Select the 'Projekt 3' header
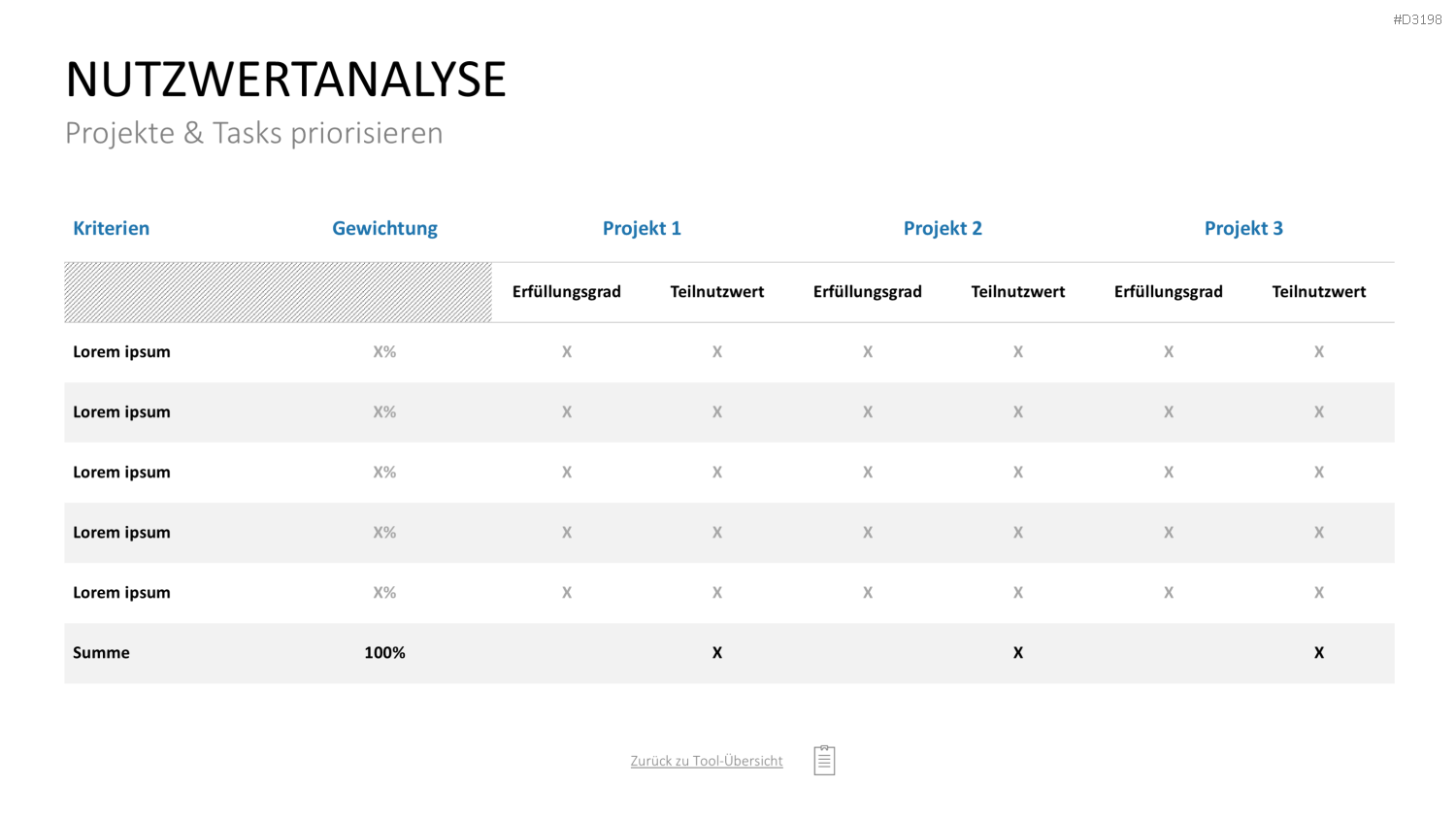The image size is (1456, 819). point(1243,228)
